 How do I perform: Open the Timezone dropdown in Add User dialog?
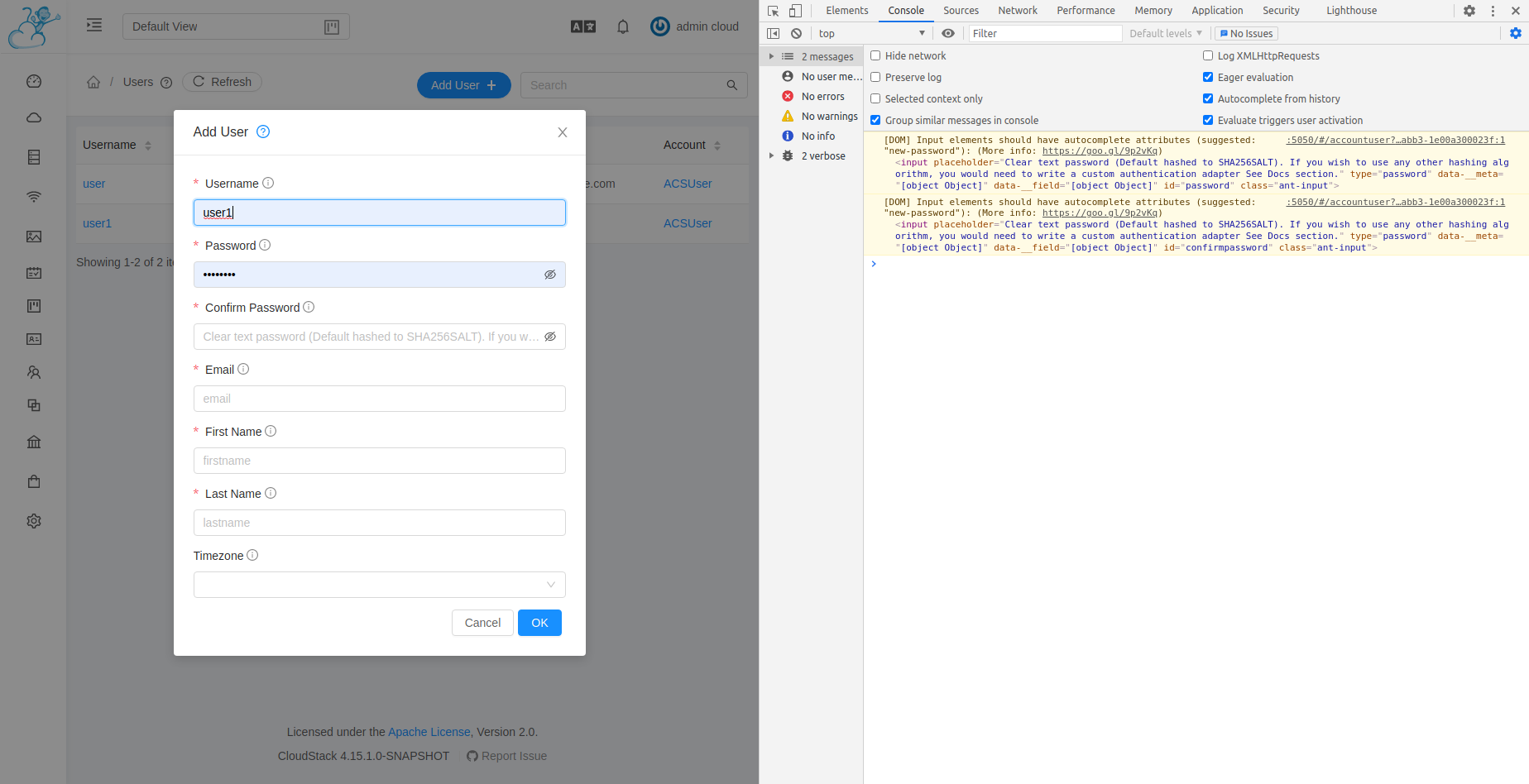[379, 585]
